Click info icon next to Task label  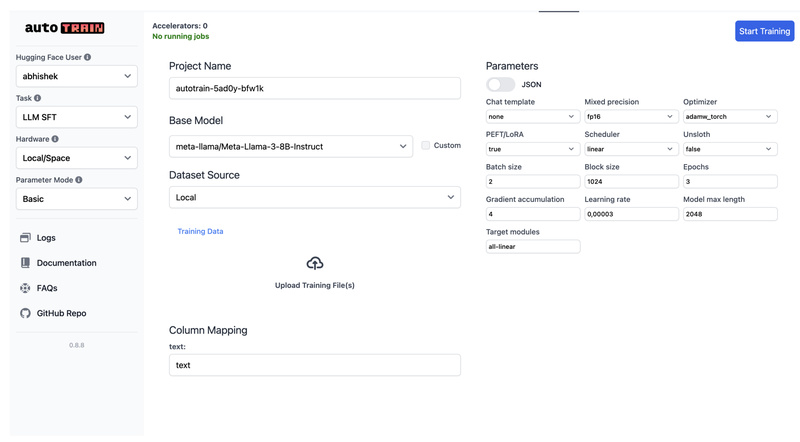click(x=38, y=98)
